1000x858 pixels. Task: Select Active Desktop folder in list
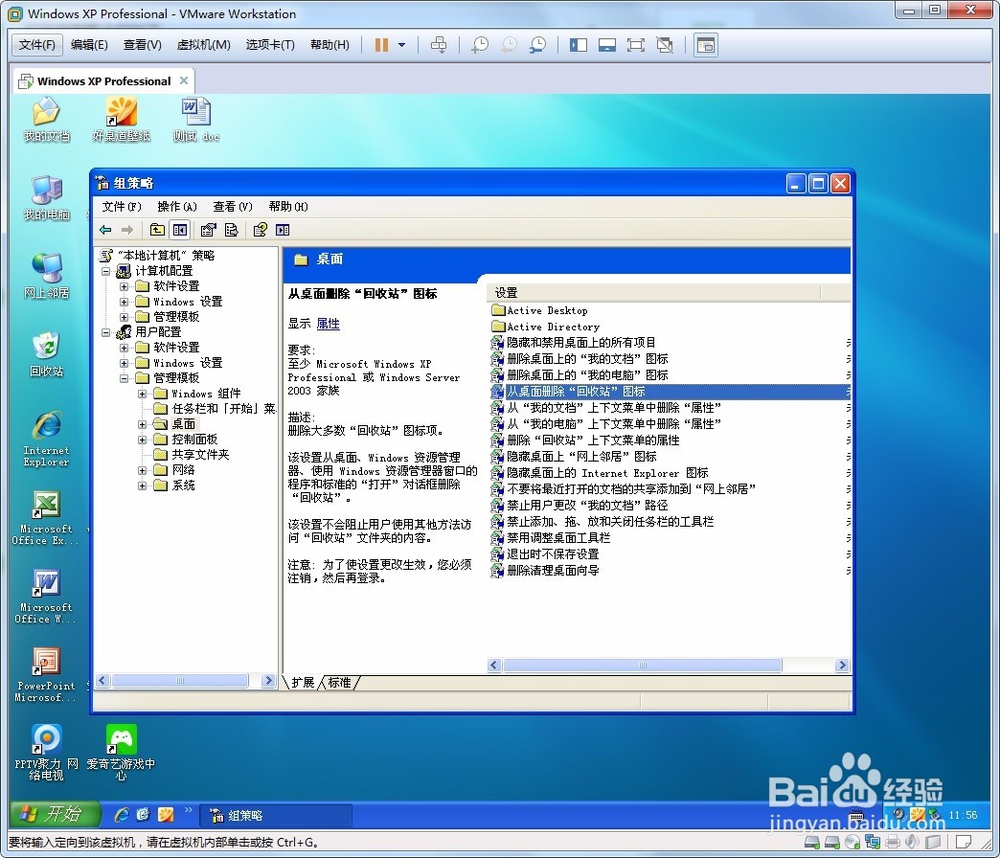(540, 310)
